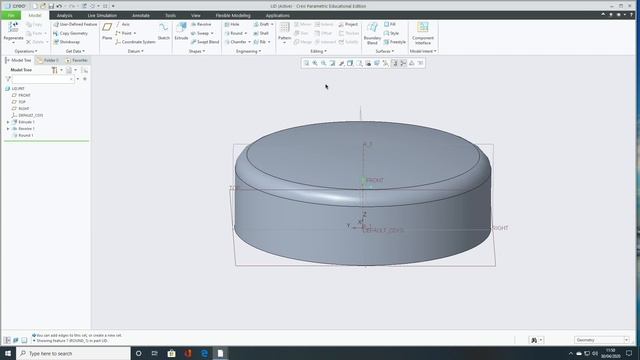Select the Swept Blend tool
The height and width of the screenshot is (360, 640).
[205, 42]
